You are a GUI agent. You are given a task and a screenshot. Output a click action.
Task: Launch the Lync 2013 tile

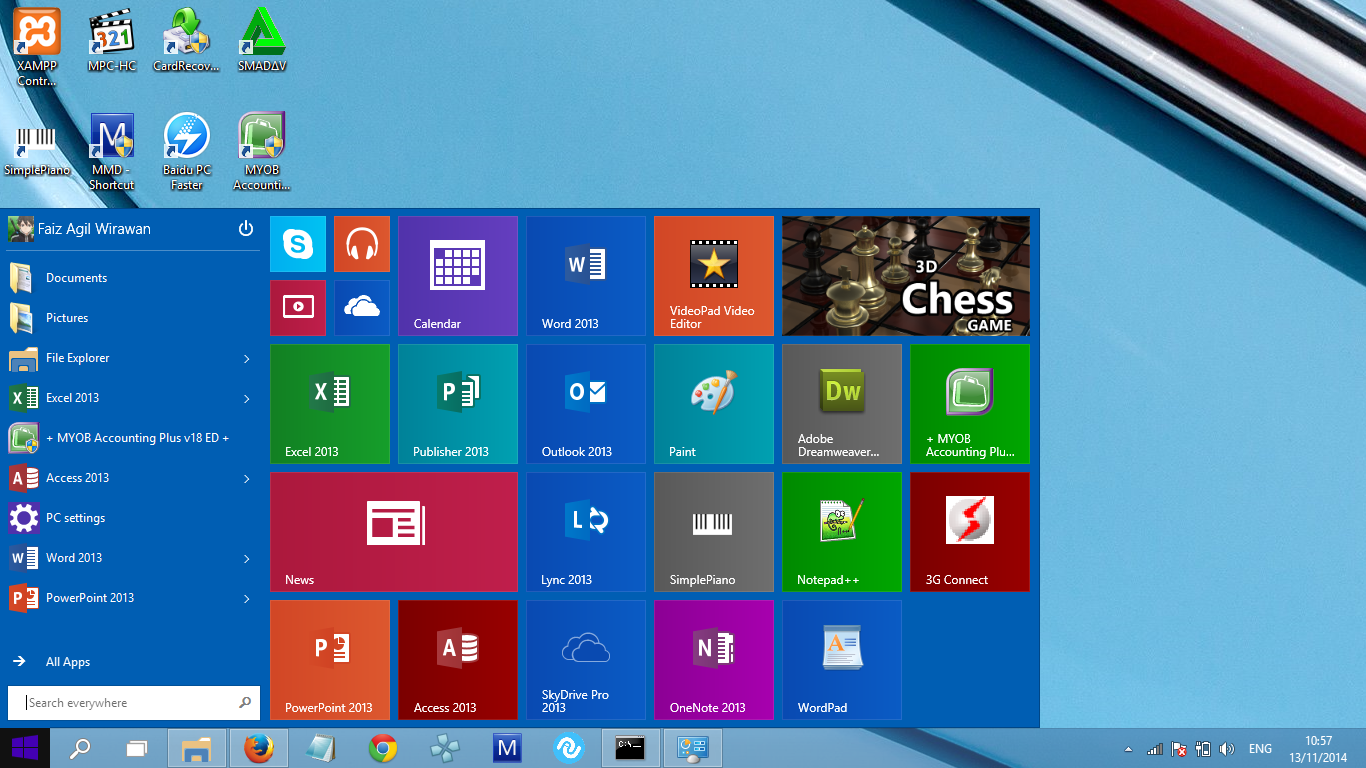586,532
